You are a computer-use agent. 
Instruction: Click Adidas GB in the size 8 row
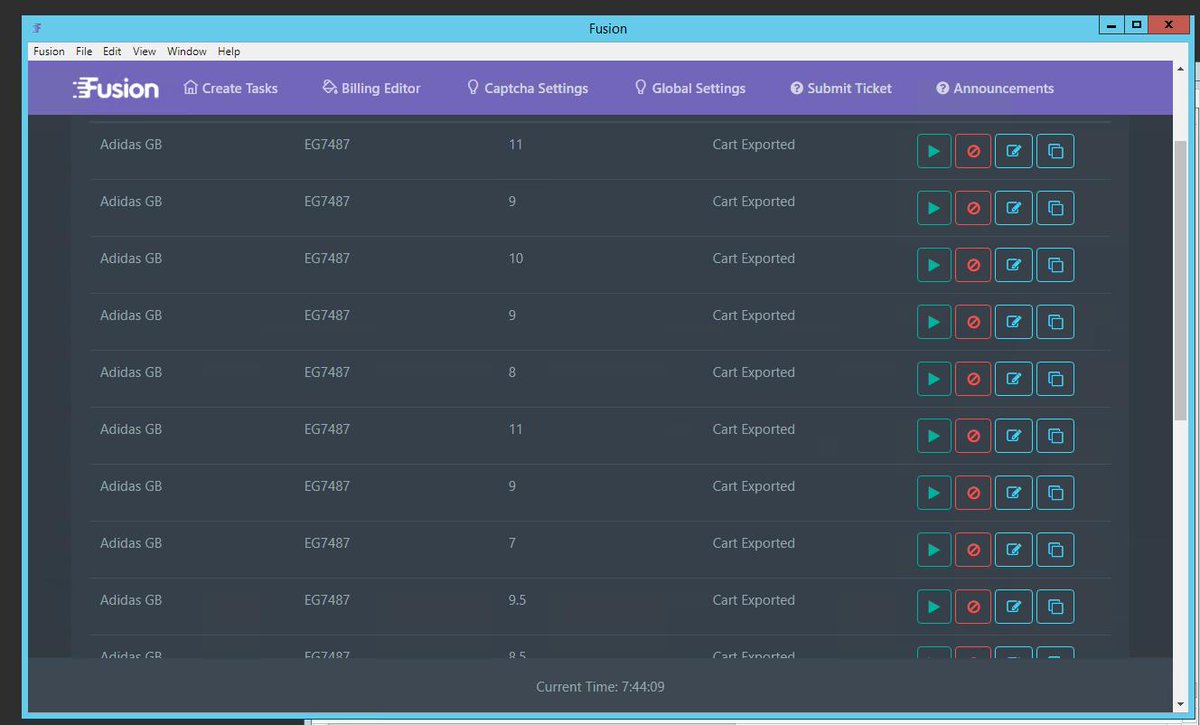(x=131, y=372)
